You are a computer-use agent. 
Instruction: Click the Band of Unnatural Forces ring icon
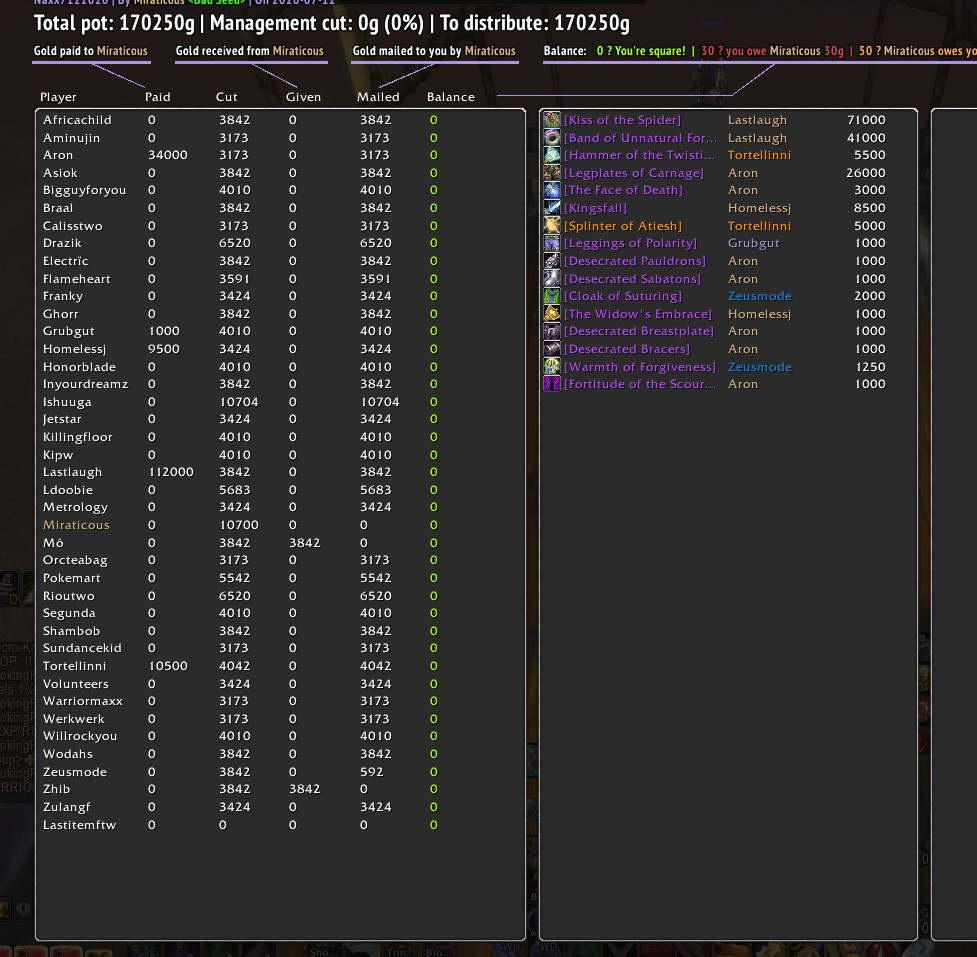552,137
